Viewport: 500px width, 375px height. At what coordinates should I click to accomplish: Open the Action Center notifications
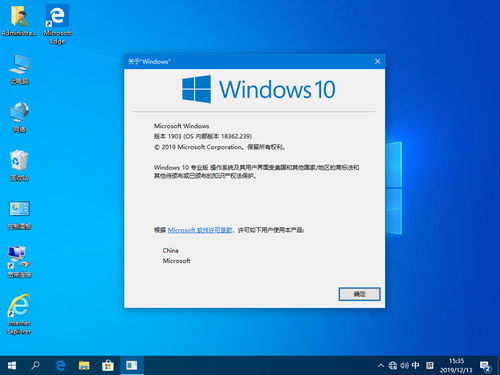click(485, 366)
